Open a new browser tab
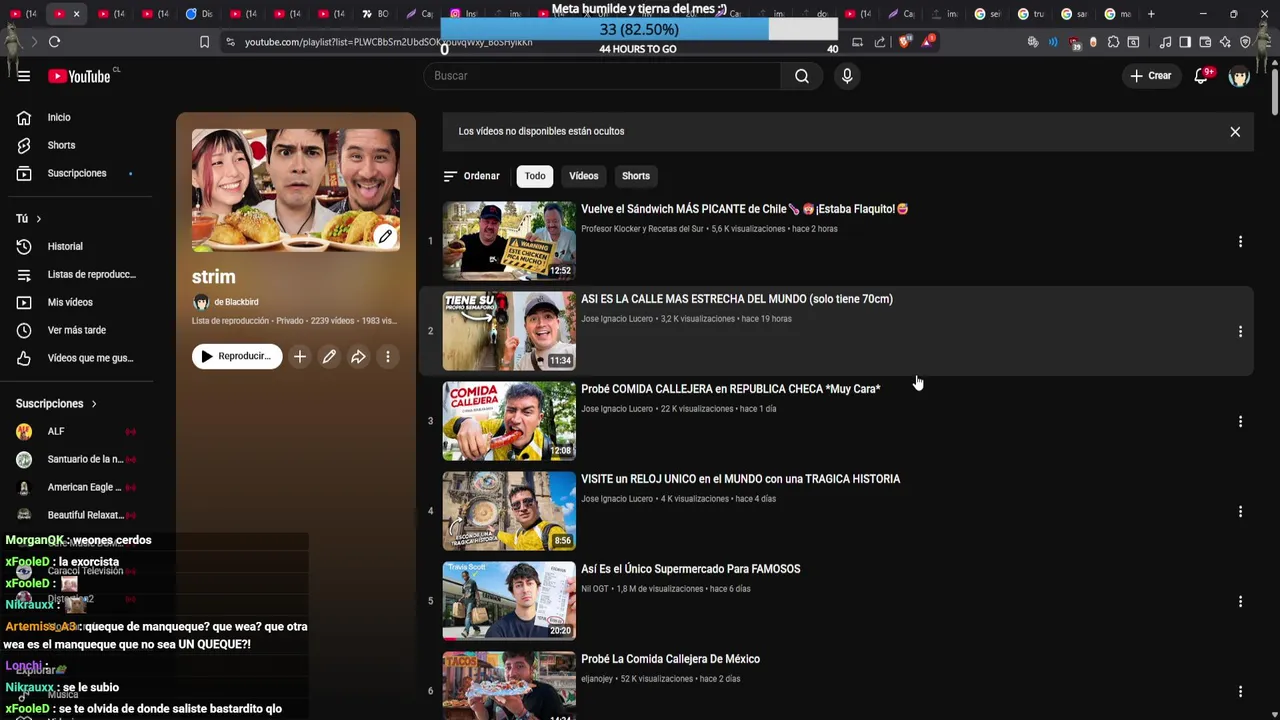The image size is (1280, 720). [x=1151, y=14]
